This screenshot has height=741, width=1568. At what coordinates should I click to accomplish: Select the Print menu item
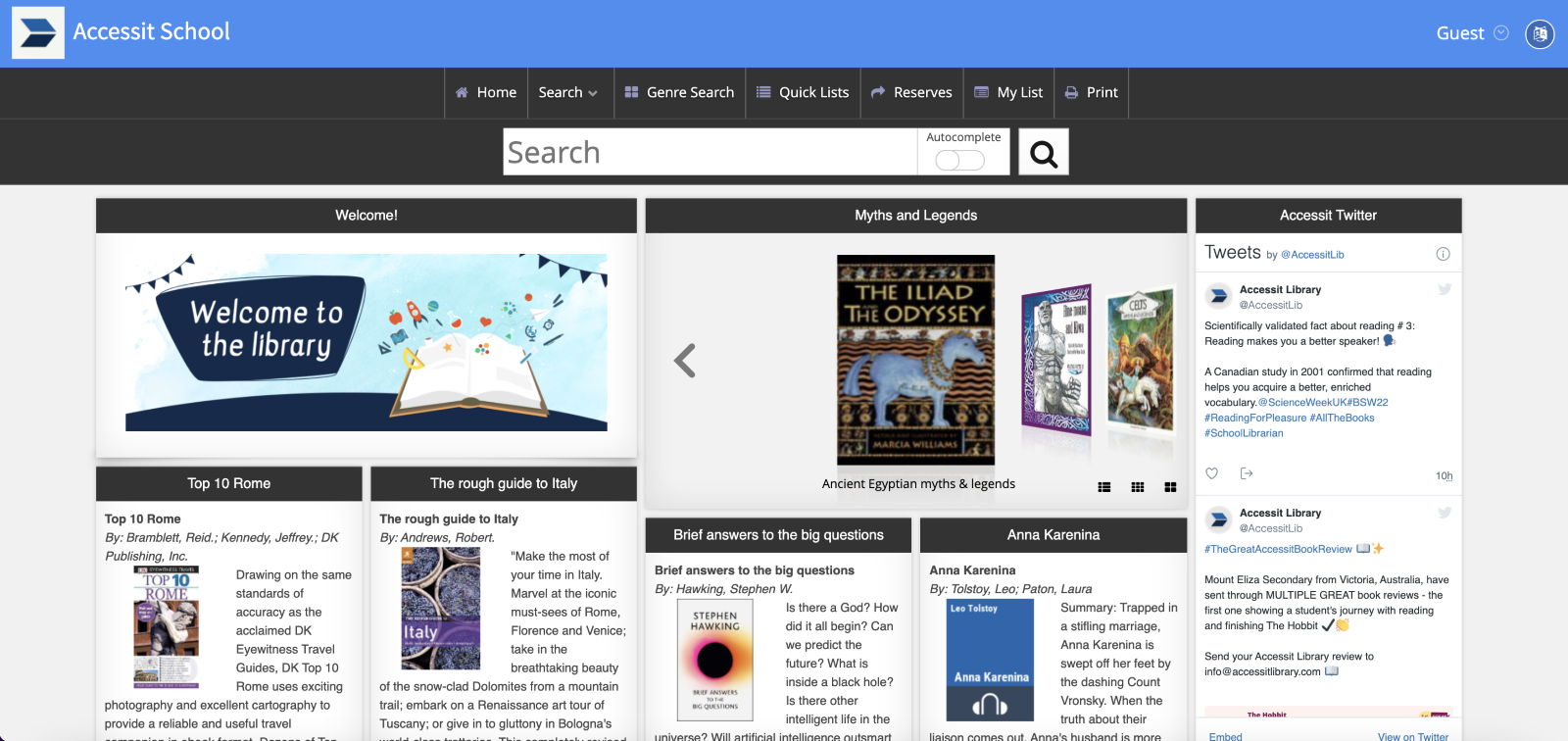[1092, 92]
